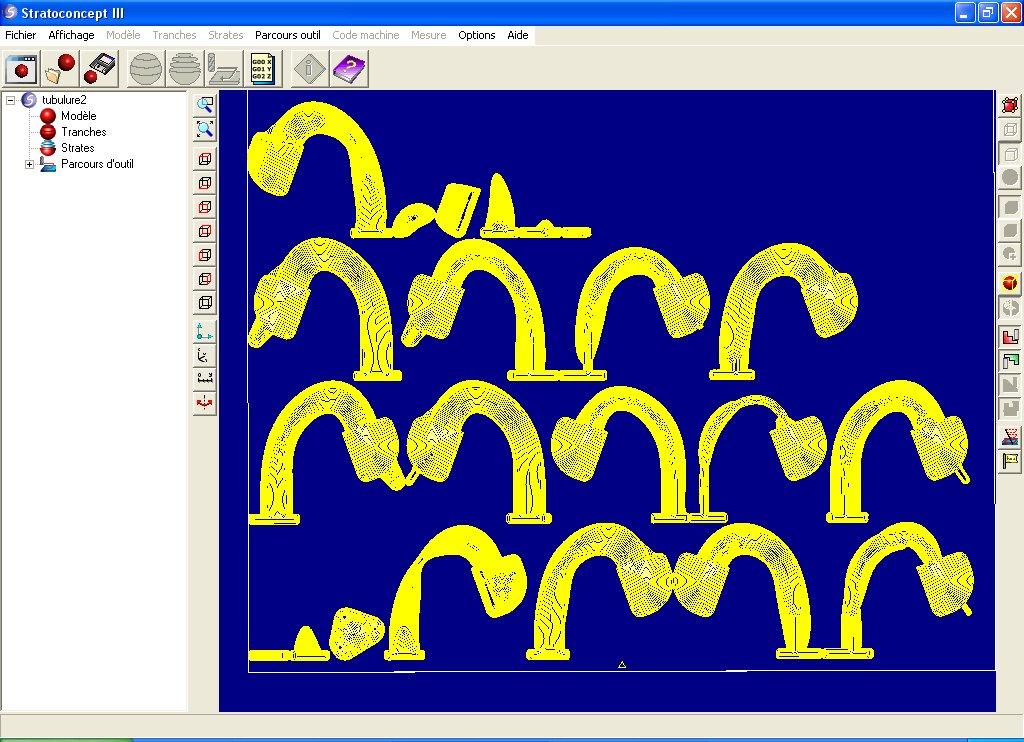Click the greyed split sphere icon
The height and width of the screenshot is (742, 1024).
(x=1010, y=307)
